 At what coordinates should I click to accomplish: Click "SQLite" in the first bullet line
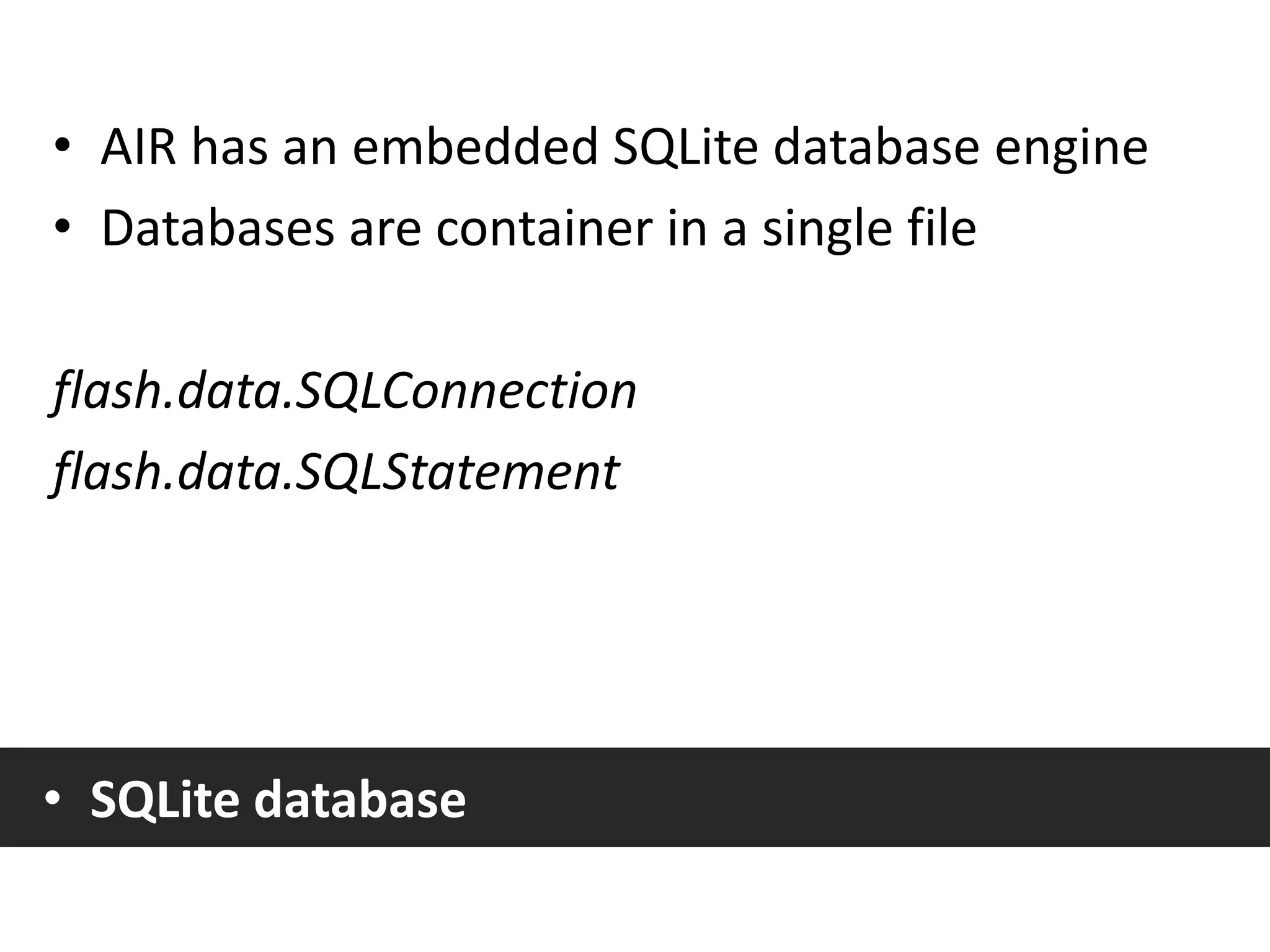pos(685,148)
